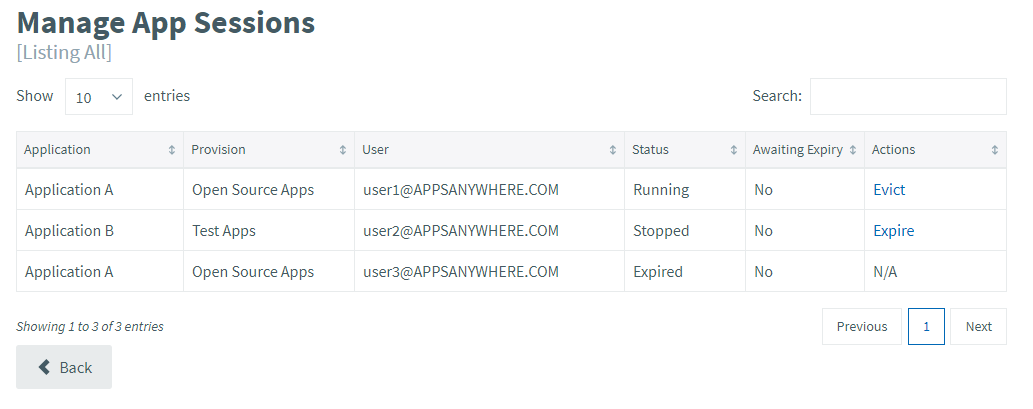The image size is (1033, 409).
Task: Click the Expired status cell for user3
Action: pyautogui.click(x=658, y=272)
